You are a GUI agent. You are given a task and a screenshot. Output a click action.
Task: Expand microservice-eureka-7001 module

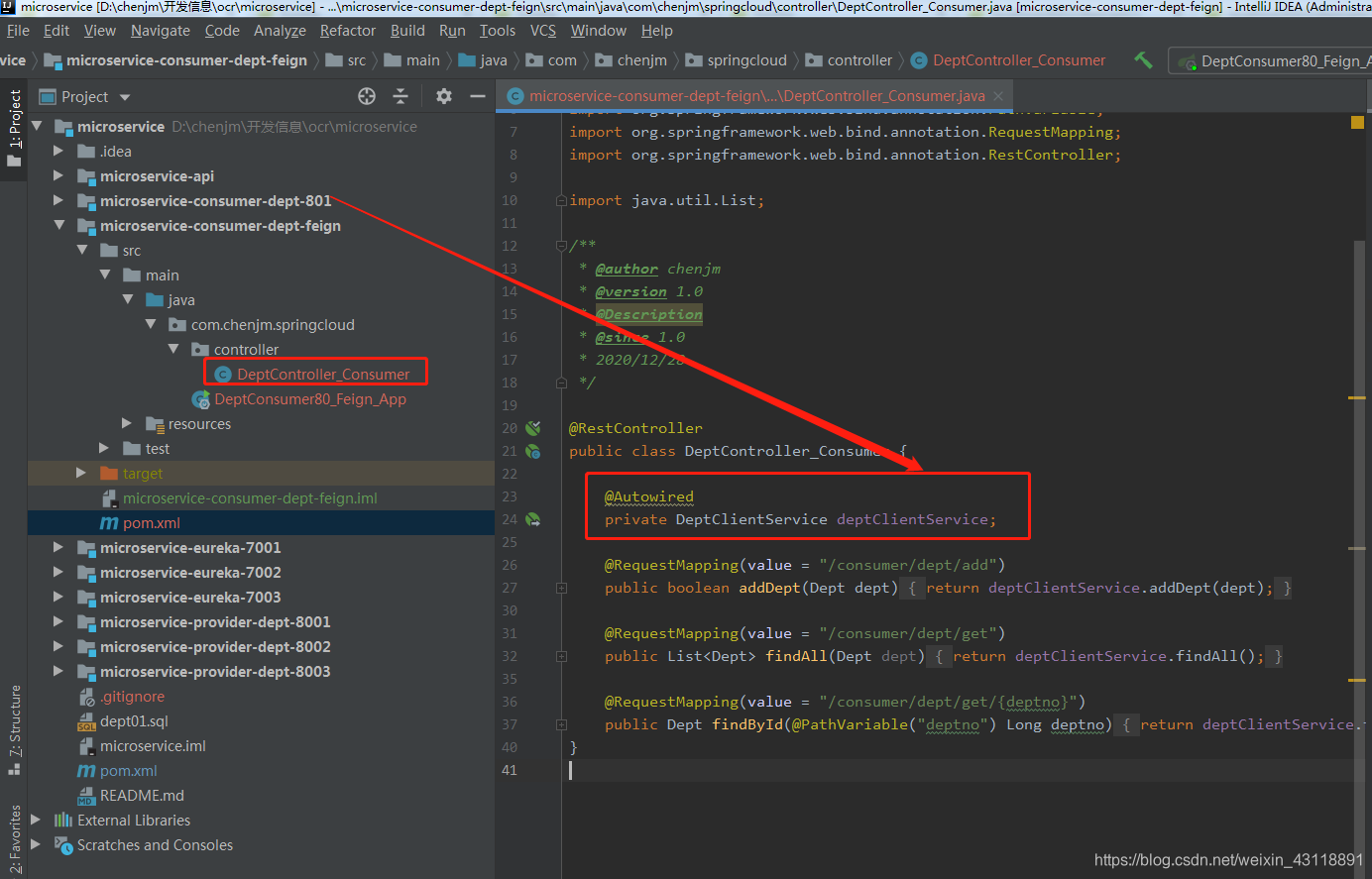point(58,548)
